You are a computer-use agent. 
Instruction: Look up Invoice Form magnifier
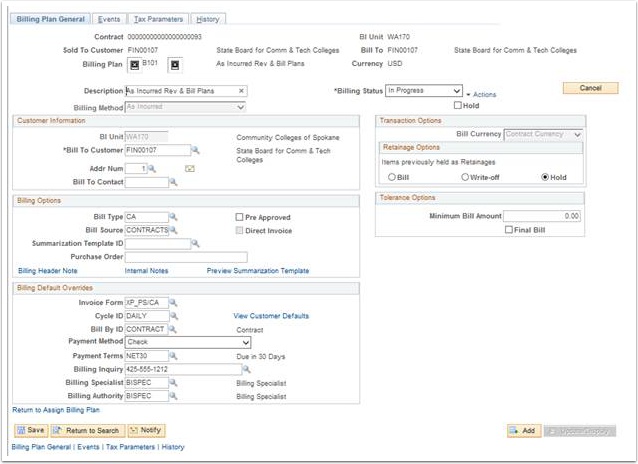point(173,302)
